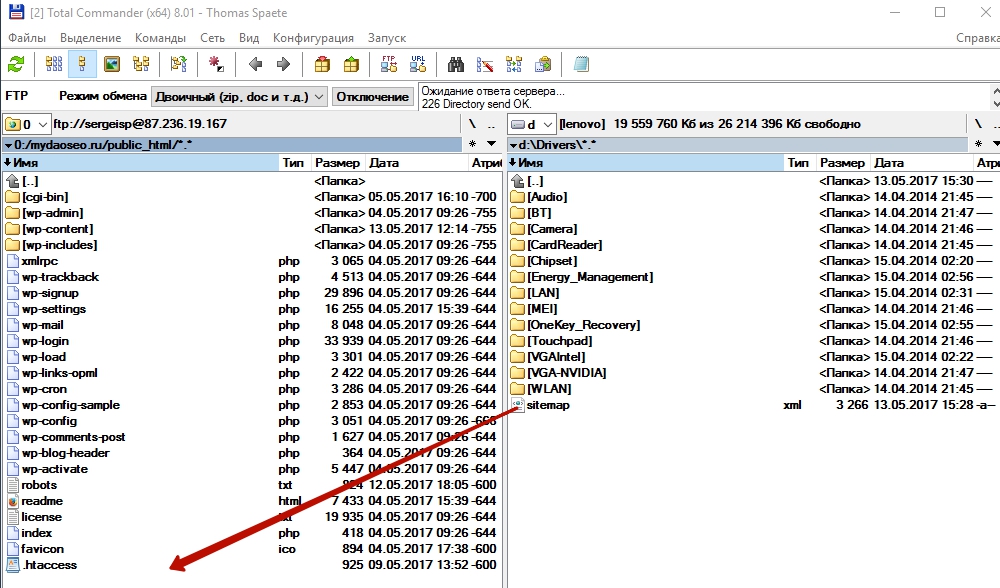Image resolution: width=1000 pixels, height=588 pixels.
Task: Click the green Refresh panel icon
Action: pos(16,64)
